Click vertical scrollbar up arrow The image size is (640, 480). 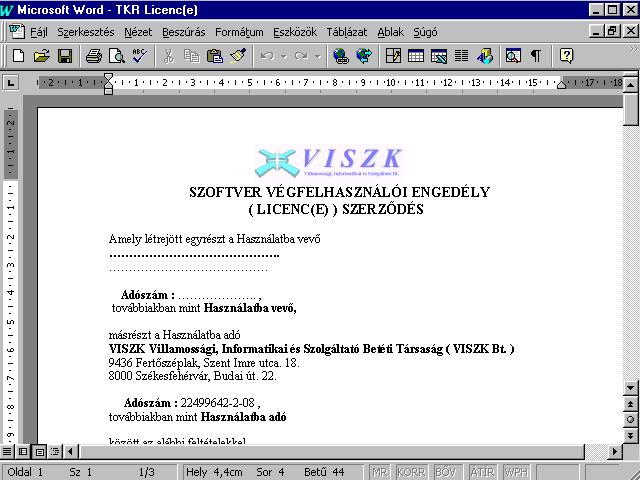[x=630, y=85]
